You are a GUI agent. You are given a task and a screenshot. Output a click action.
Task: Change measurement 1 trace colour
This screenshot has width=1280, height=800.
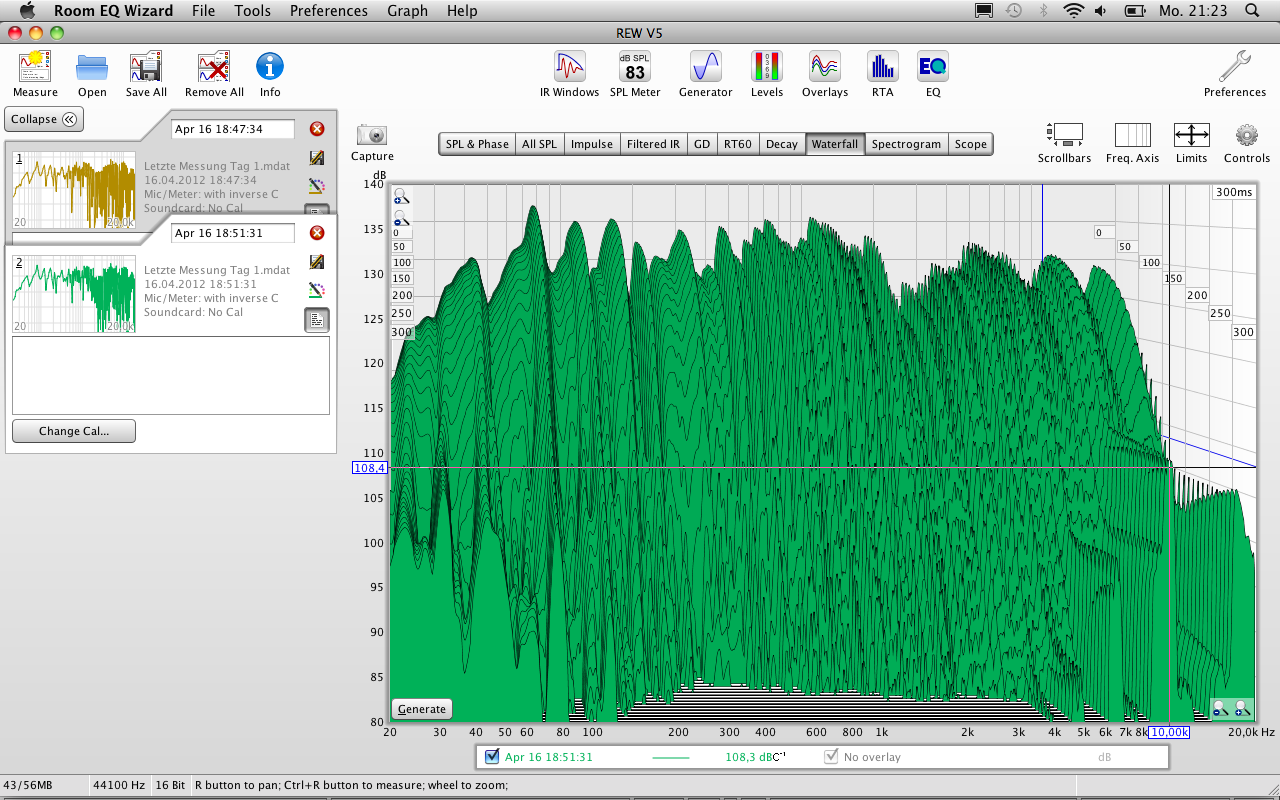pyautogui.click(x=317, y=186)
